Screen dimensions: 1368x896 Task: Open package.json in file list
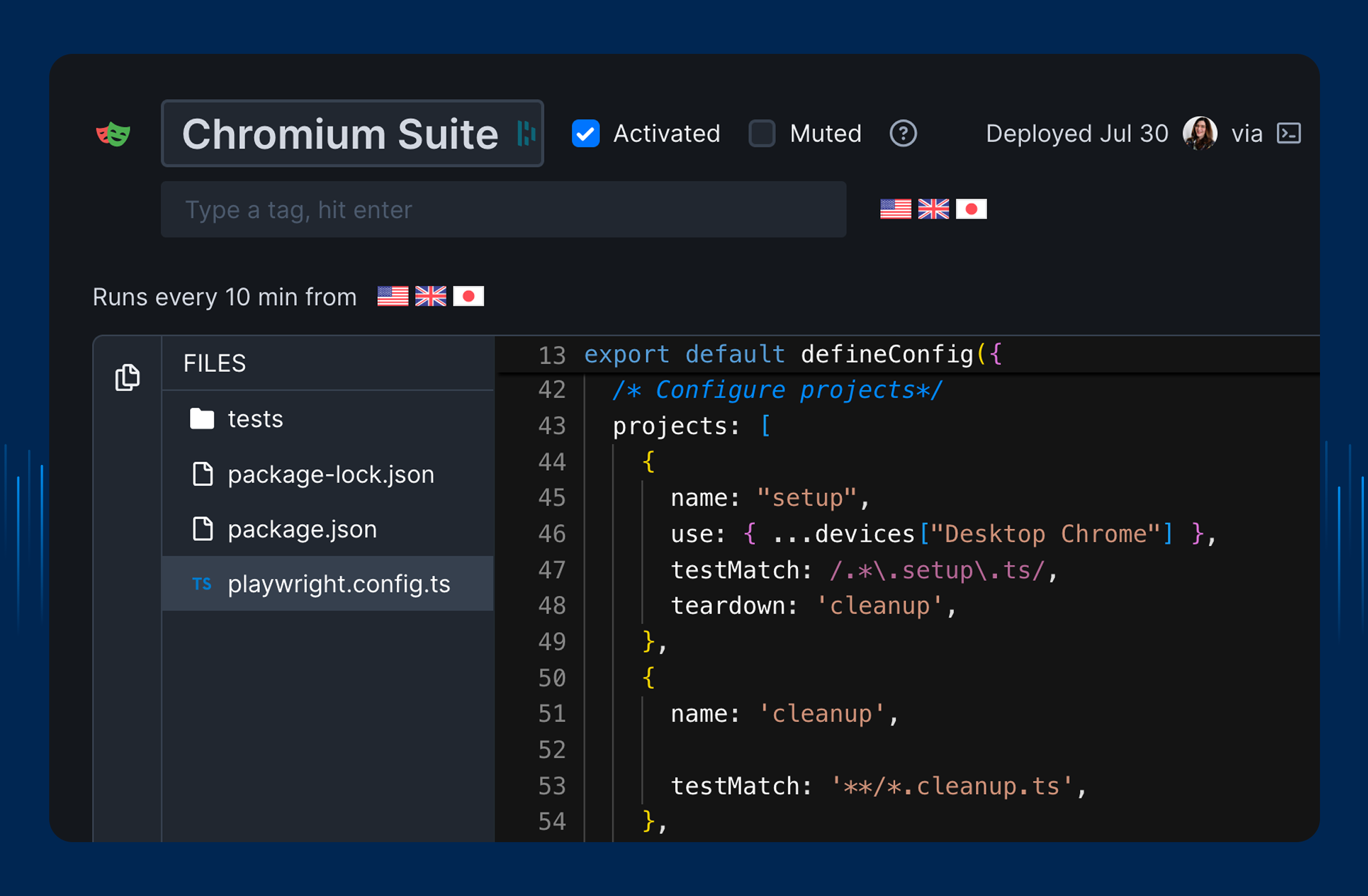(x=302, y=529)
